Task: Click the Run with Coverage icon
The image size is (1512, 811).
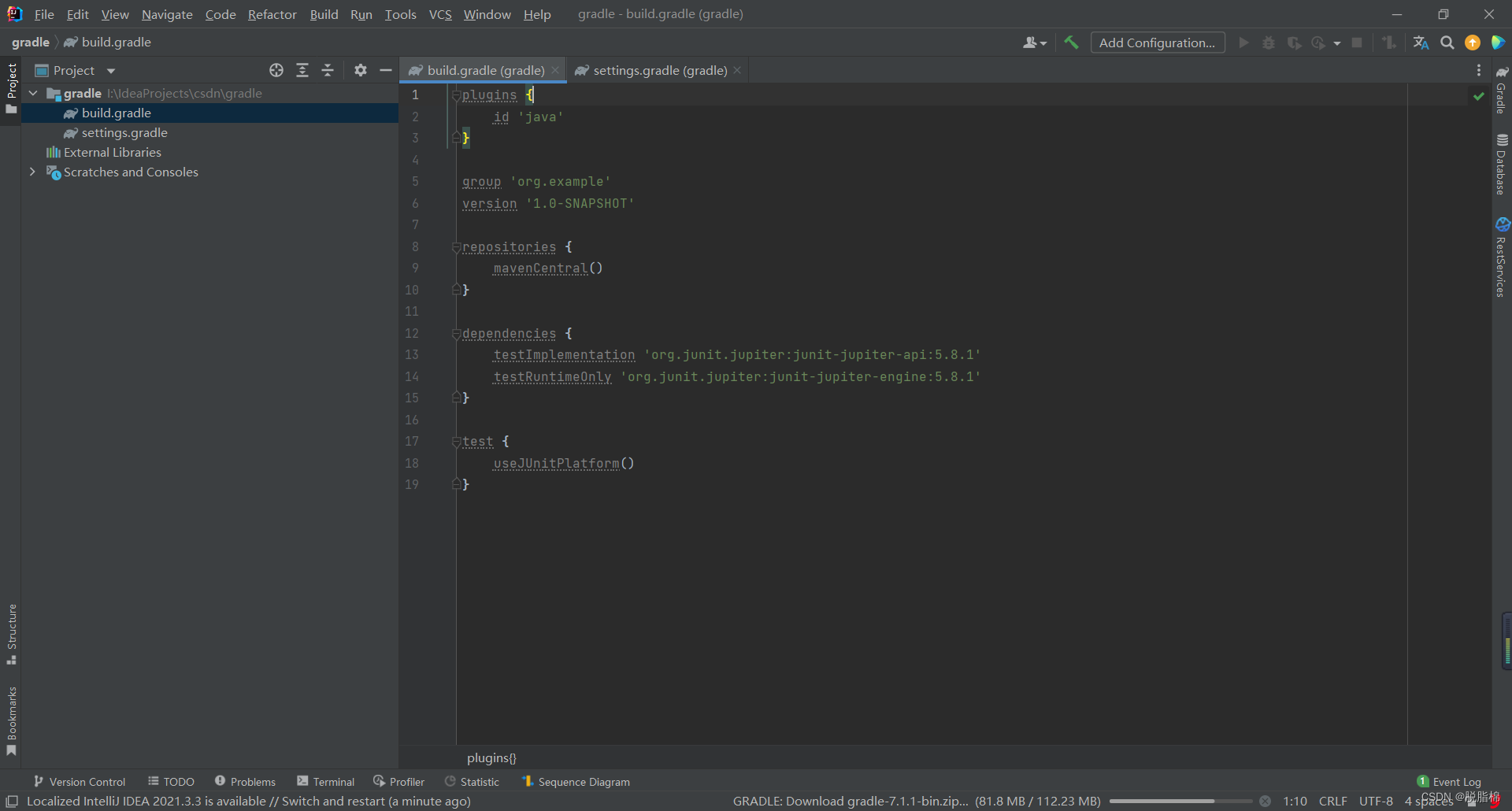Action: (x=1294, y=43)
